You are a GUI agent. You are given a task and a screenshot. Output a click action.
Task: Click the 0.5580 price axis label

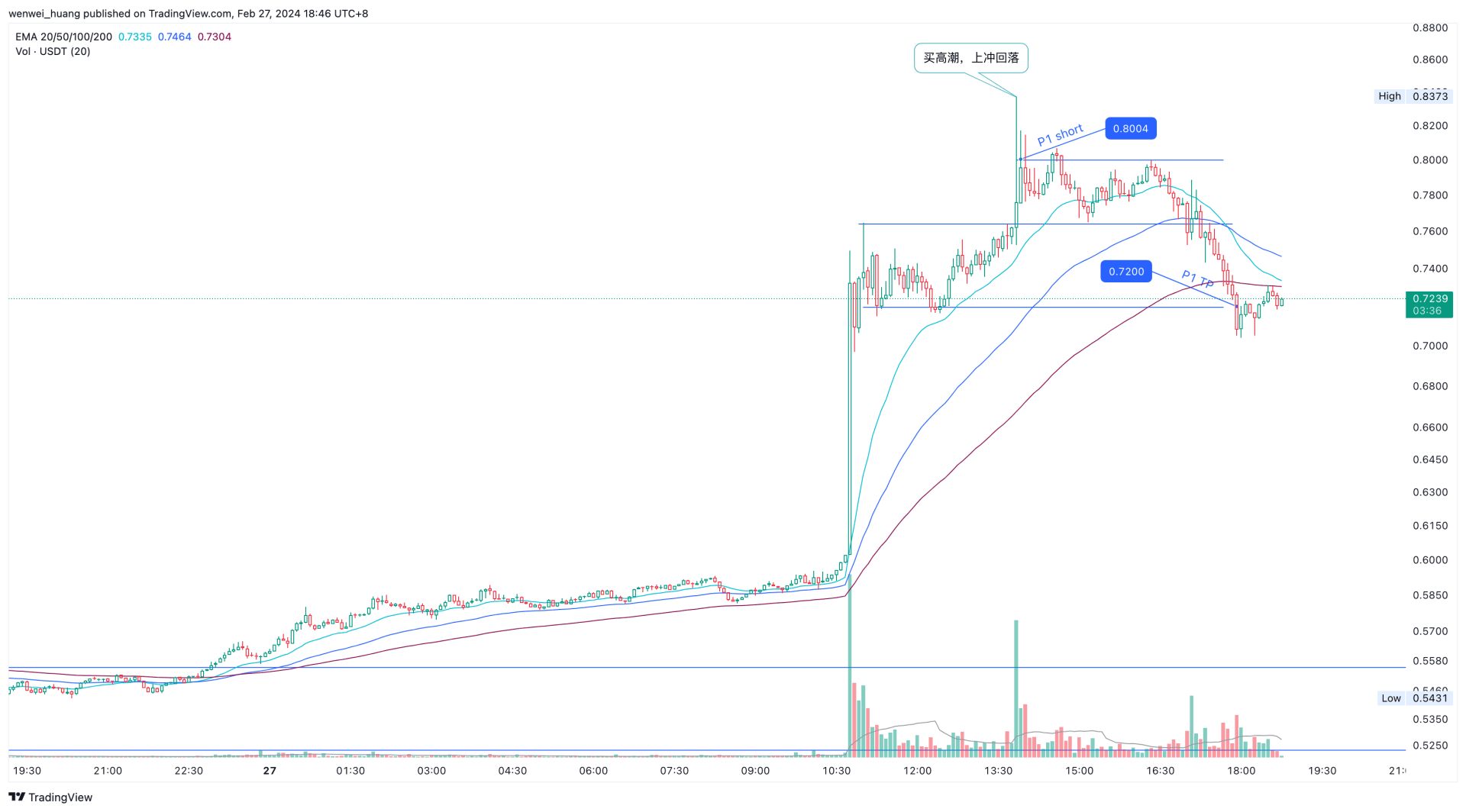(x=1430, y=661)
